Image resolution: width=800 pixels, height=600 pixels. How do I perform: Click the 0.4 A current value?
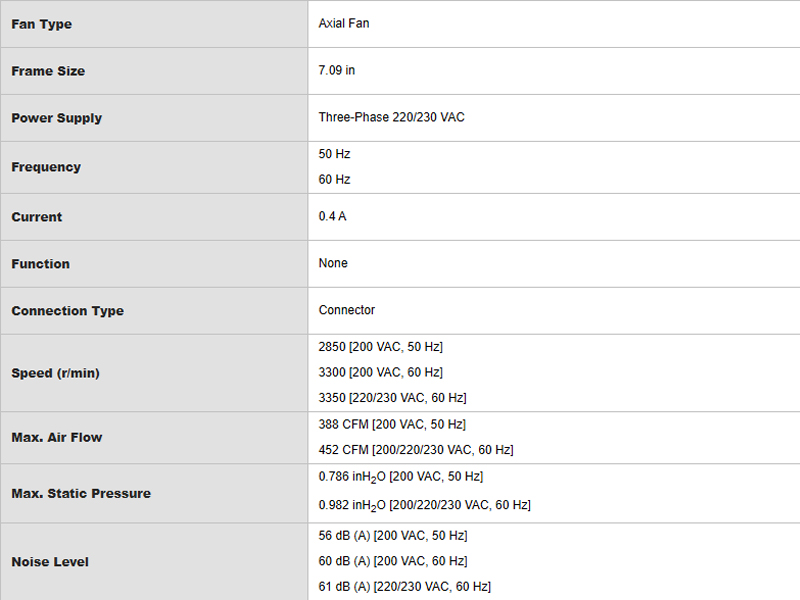[332, 216]
